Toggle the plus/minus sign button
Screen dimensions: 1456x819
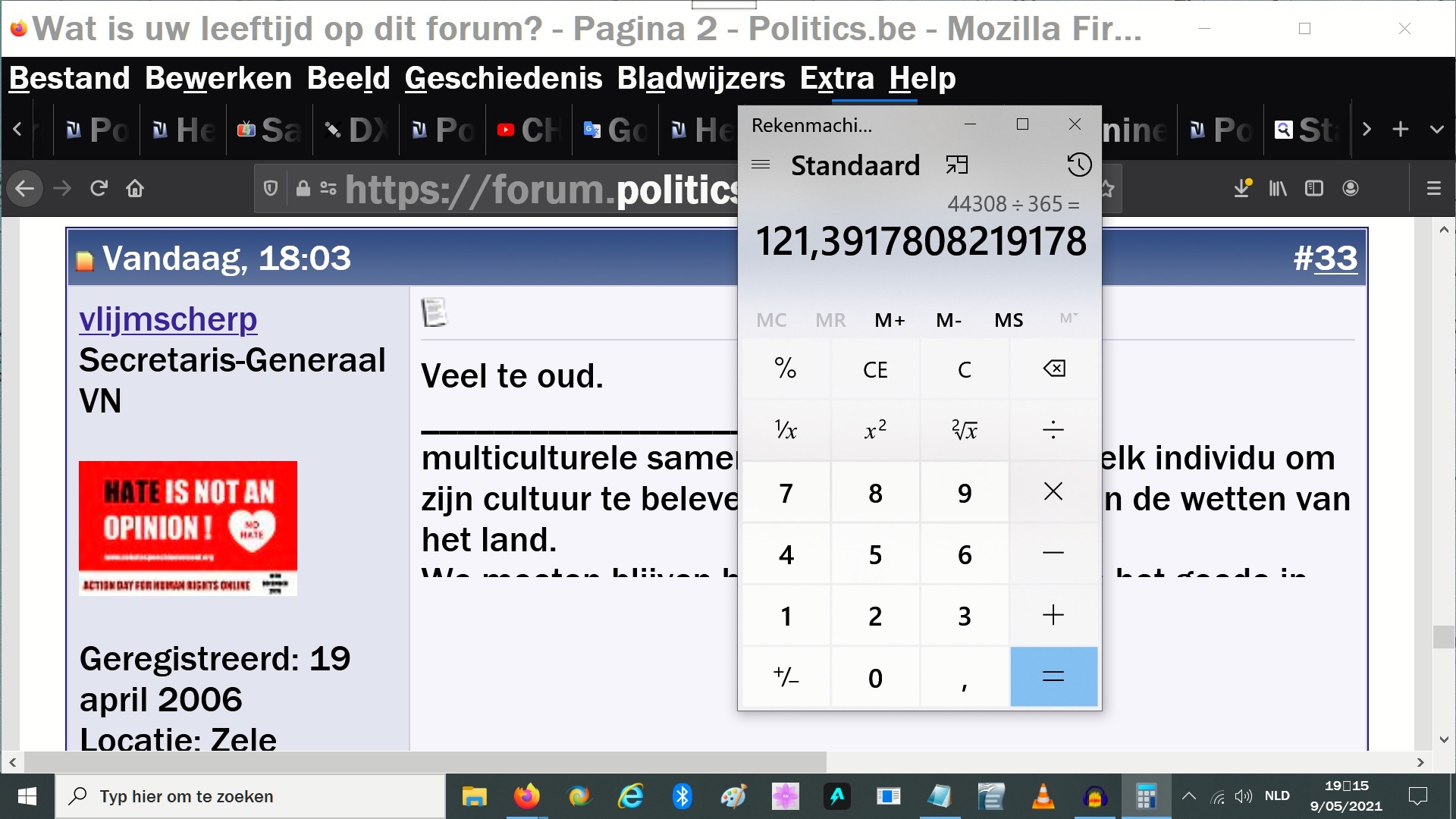[x=786, y=677]
